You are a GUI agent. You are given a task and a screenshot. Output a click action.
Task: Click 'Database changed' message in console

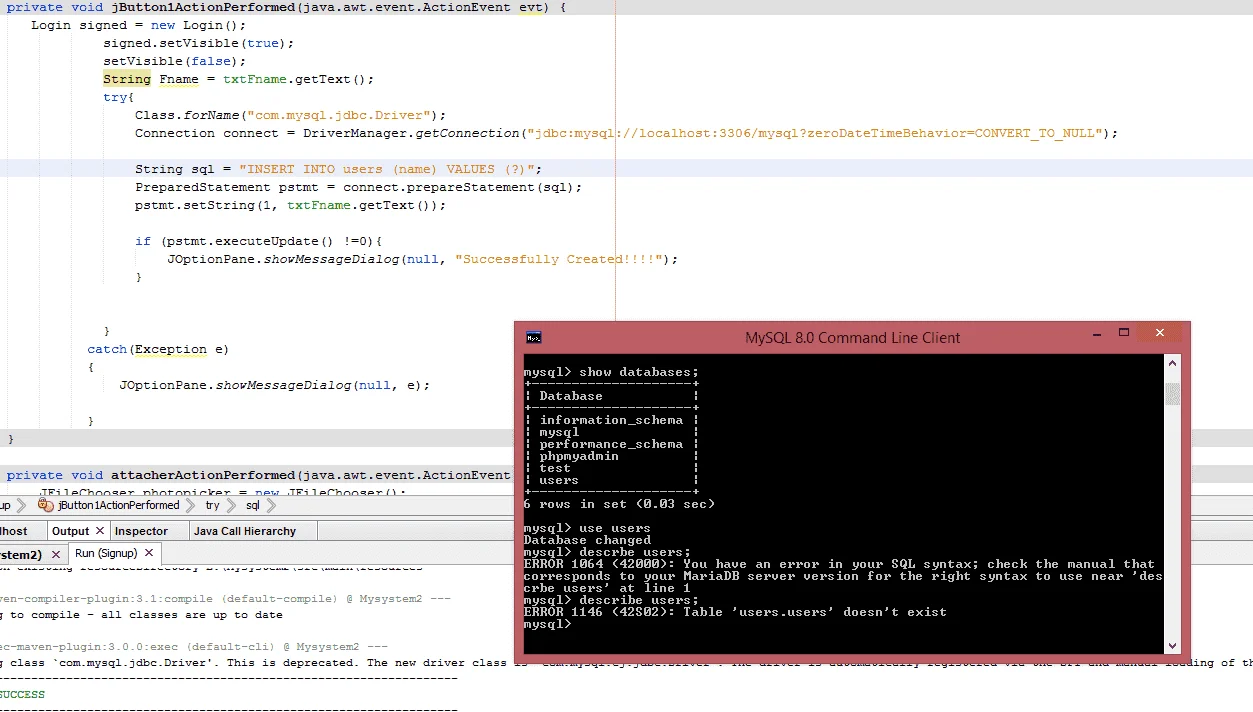click(587, 540)
